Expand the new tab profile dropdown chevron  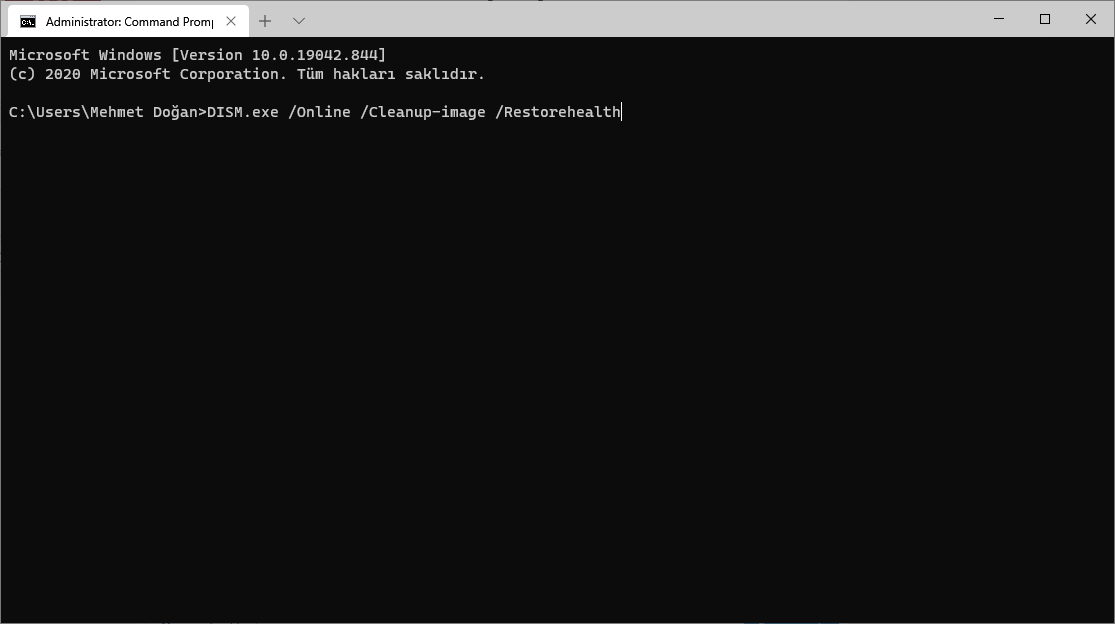(x=299, y=21)
